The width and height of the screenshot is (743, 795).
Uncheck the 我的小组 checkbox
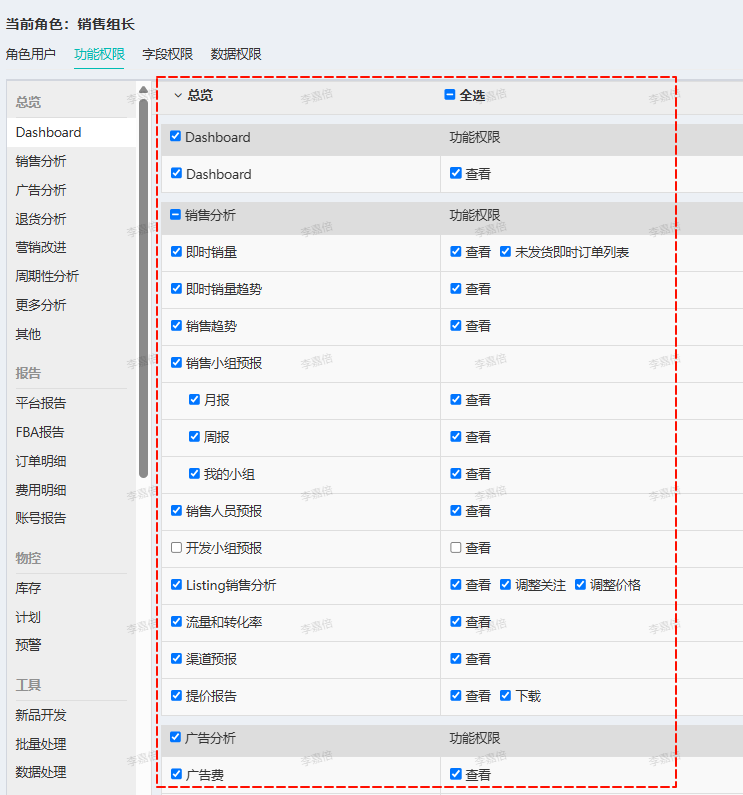coord(194,474)
